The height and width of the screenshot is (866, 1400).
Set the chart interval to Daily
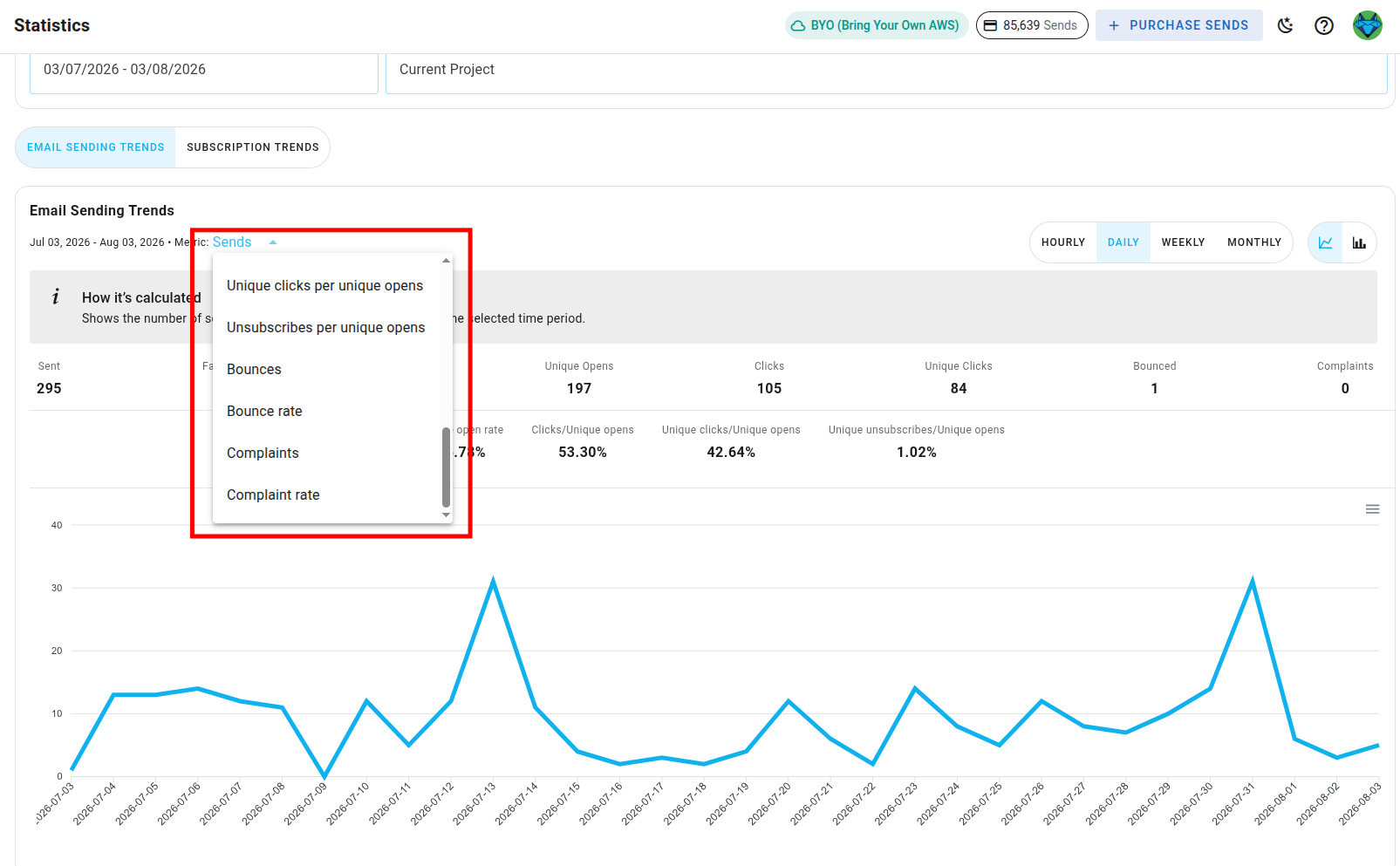1123,242
